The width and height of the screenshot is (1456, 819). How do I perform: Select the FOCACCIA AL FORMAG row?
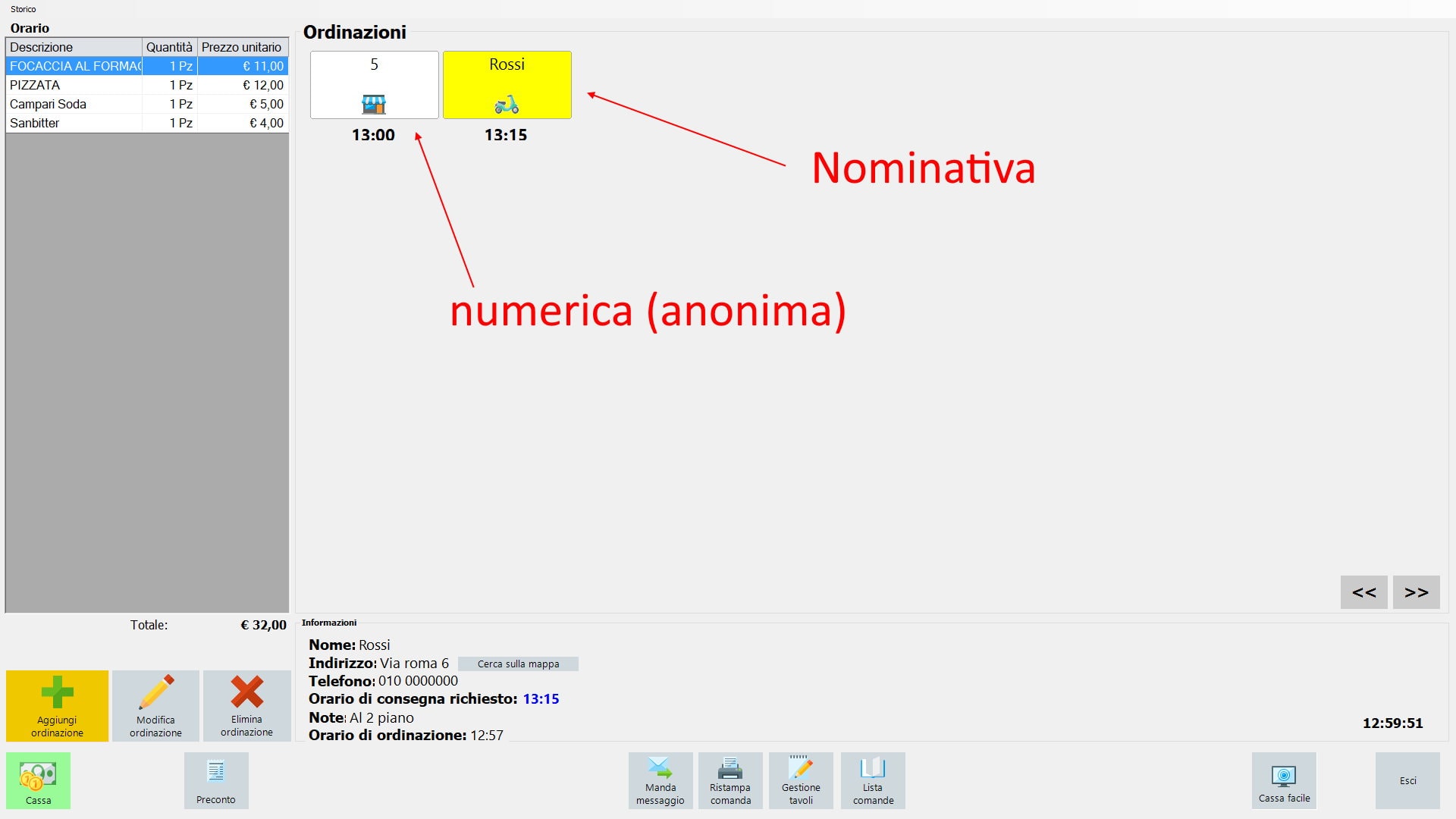pyautogui.click(x=147, y=66)
